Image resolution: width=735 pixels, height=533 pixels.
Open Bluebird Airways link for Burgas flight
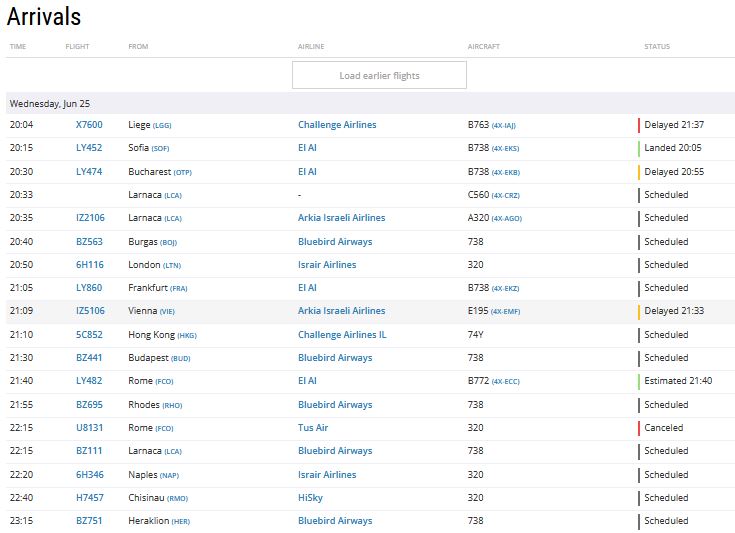tap(335, 241)
